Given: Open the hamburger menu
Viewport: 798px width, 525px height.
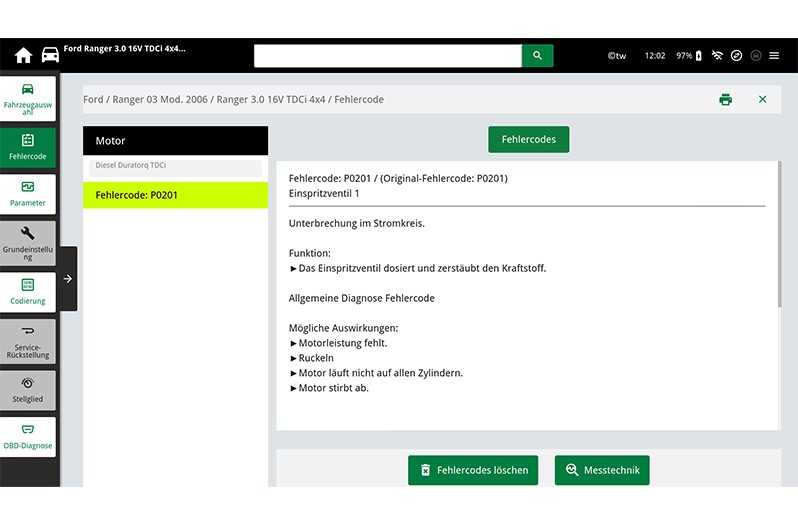Looking at the screenshot, I should (774, 56).
